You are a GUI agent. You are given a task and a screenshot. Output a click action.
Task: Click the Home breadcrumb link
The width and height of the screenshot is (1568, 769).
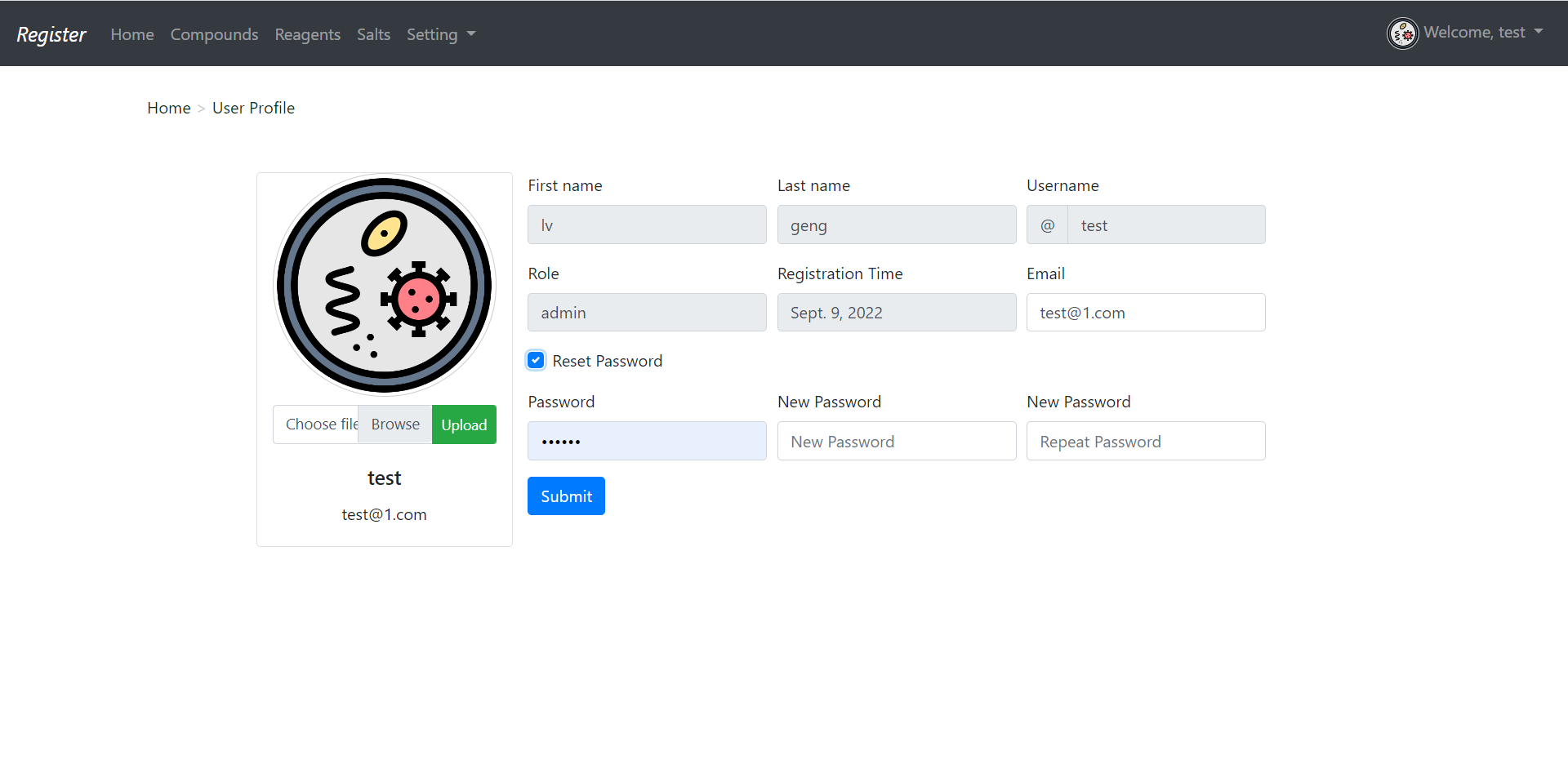click(169, 108)
